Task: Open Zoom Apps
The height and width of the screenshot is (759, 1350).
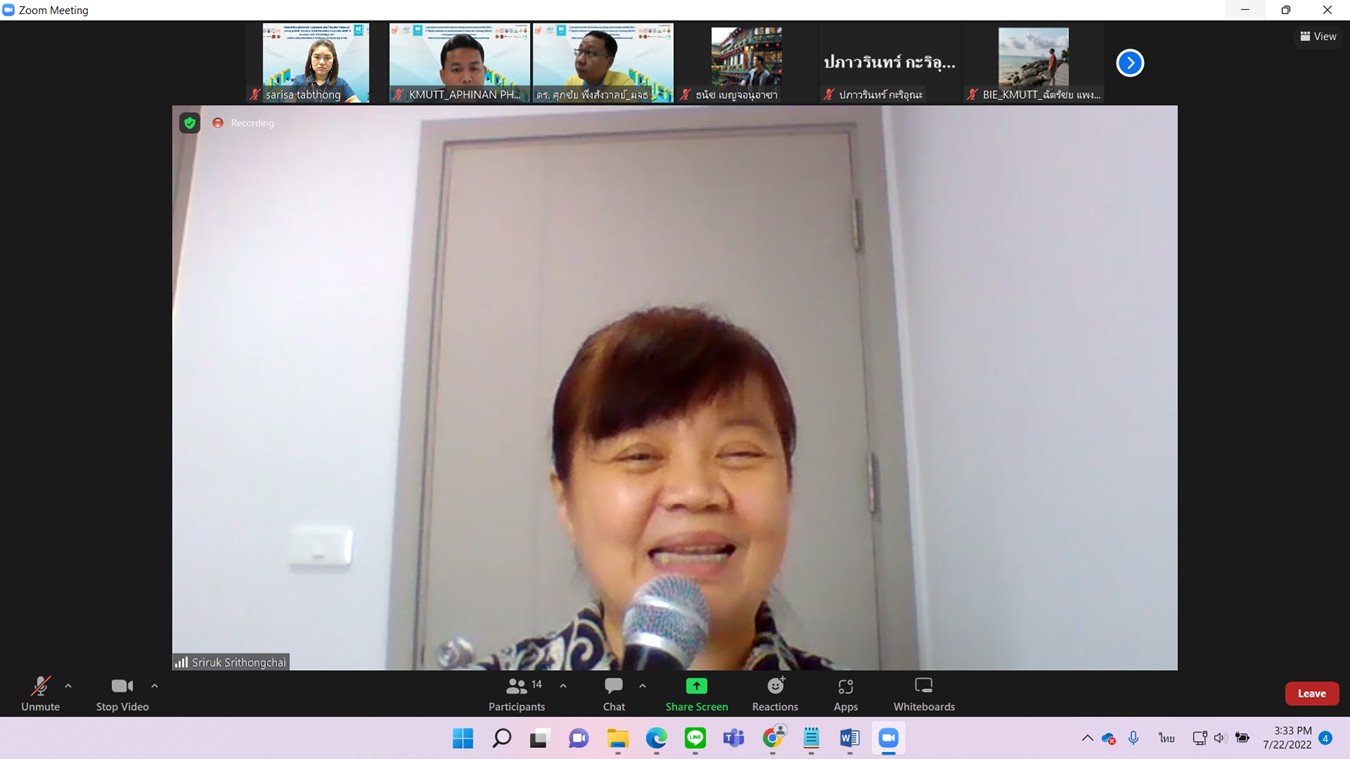Action: tap(845, 694)
